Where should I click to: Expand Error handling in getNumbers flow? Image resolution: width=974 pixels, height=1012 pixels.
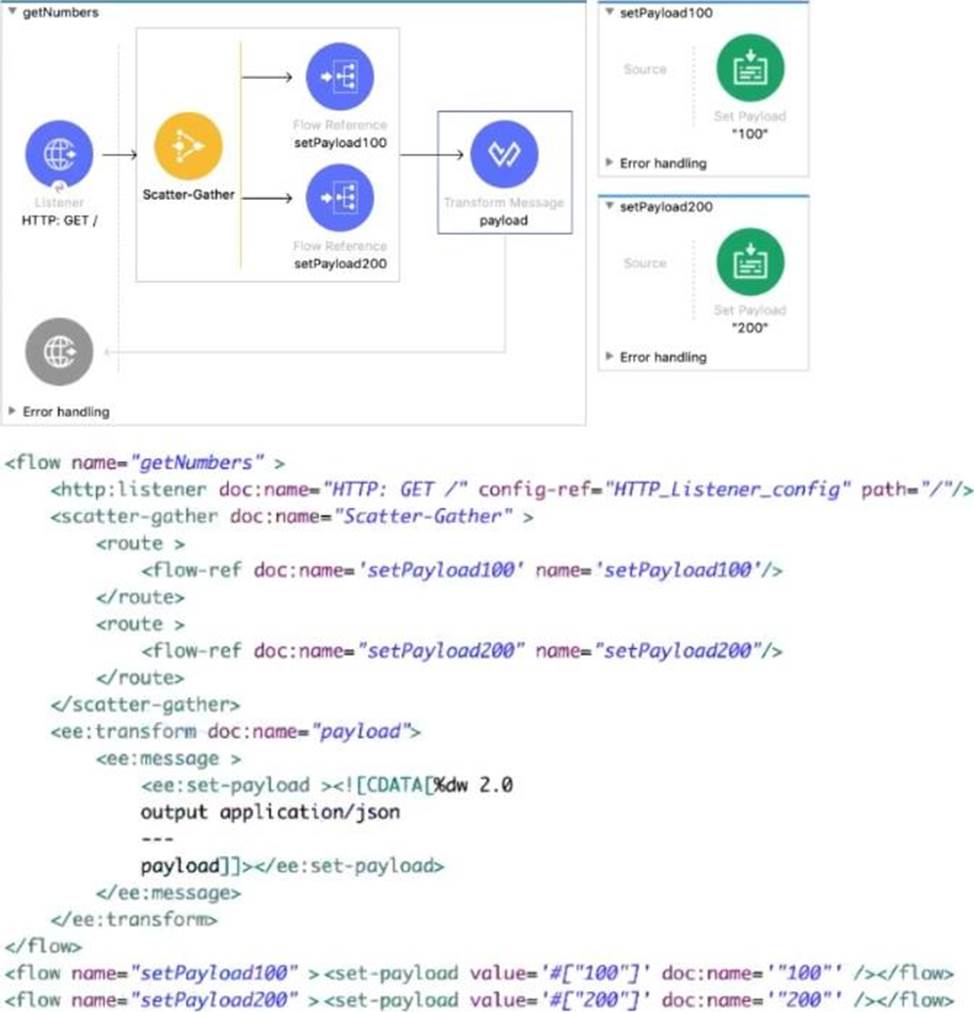(x=13, y=411)
